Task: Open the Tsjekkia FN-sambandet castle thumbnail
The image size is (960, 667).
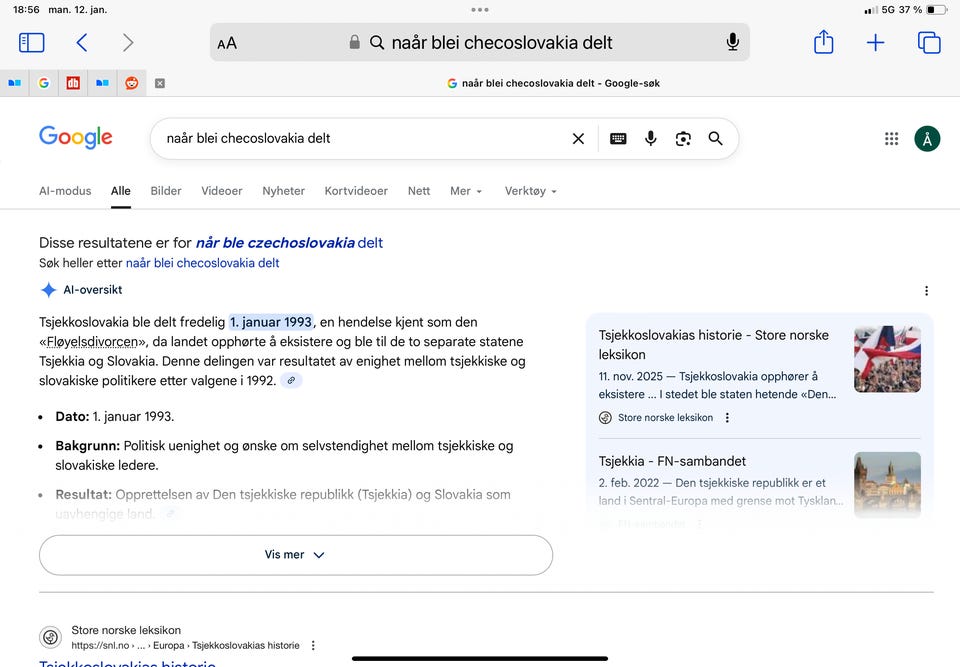Action: click(x=887, y=485)
